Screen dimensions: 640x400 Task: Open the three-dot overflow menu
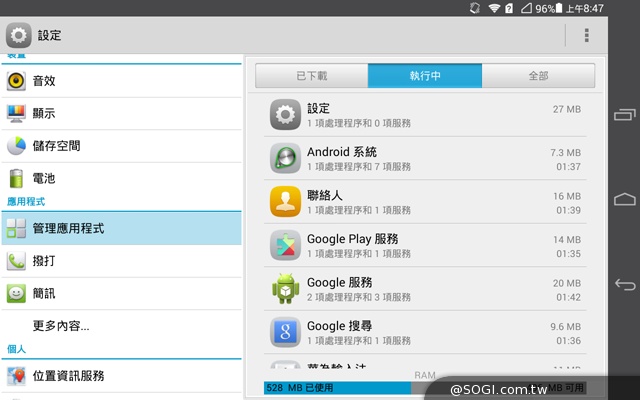coord(586,35)
